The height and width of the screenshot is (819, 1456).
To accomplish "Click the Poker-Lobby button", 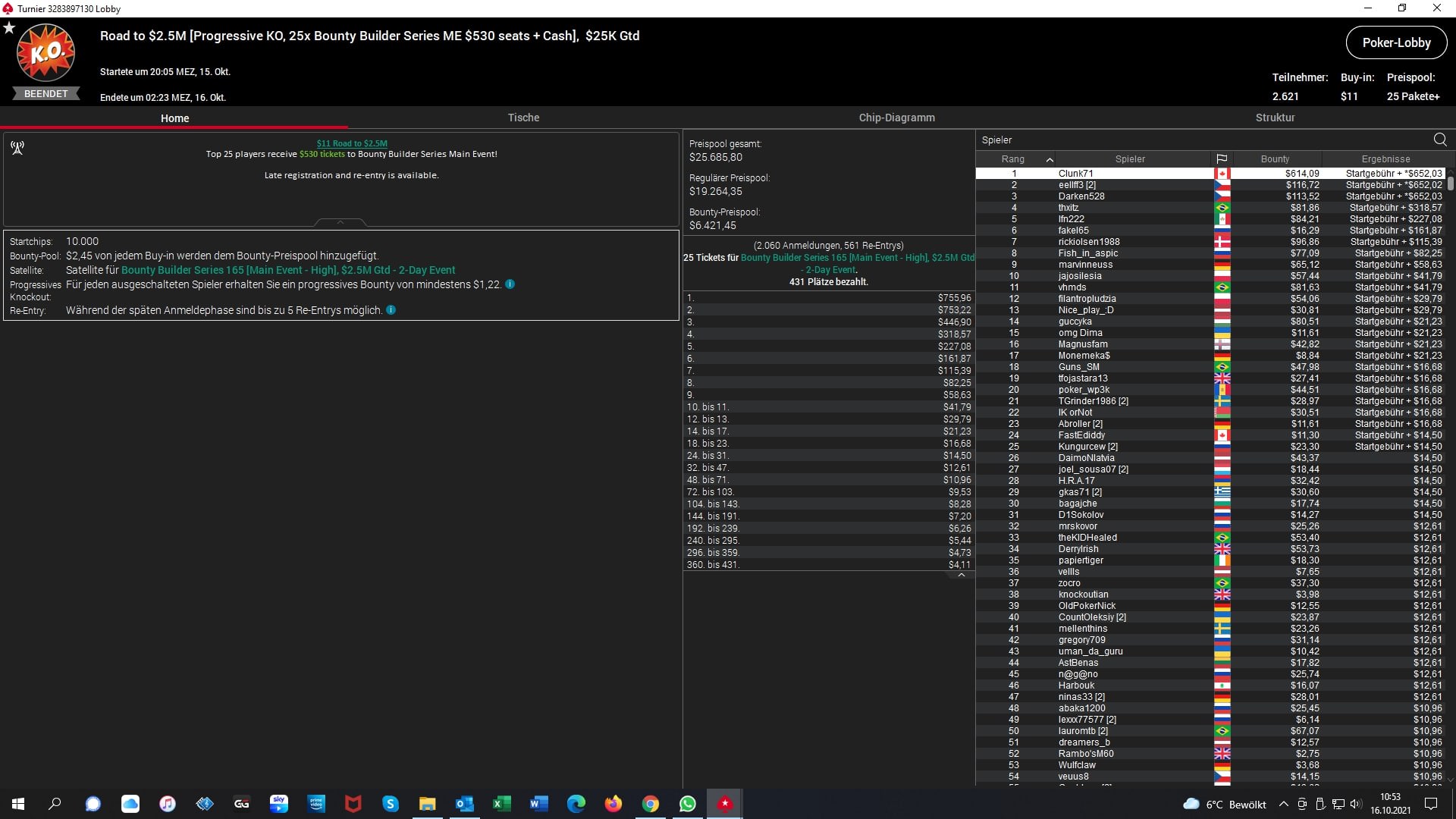I will point(1395,42).
